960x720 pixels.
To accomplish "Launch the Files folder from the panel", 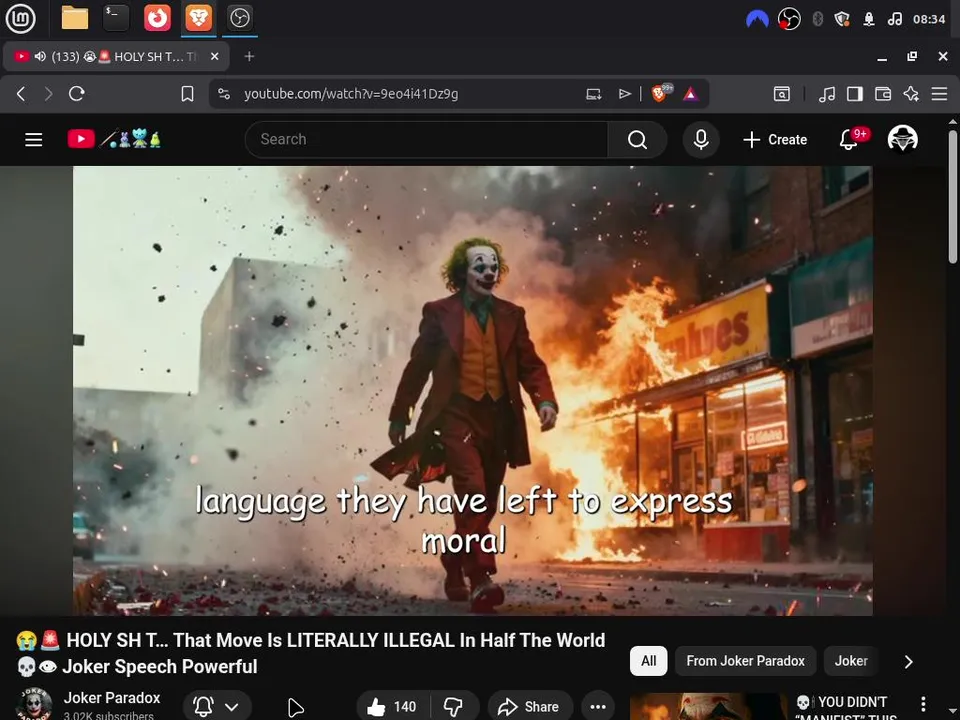I will [x=75, y=18].
